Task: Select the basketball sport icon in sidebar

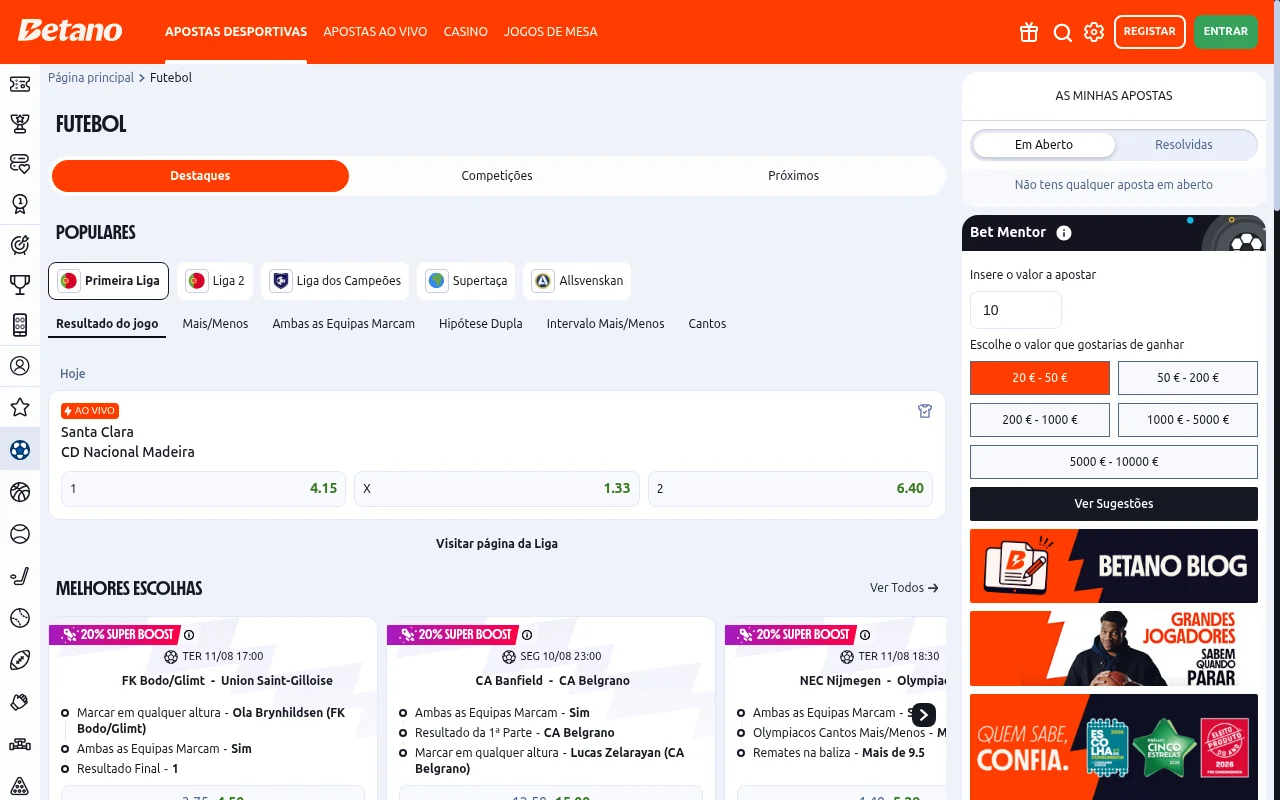Action: (20, 491)
